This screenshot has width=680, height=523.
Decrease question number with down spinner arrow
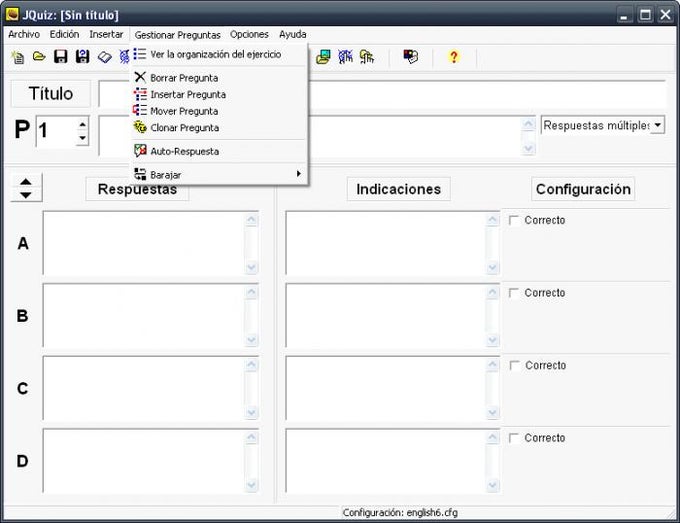click(x=82, y=138)
